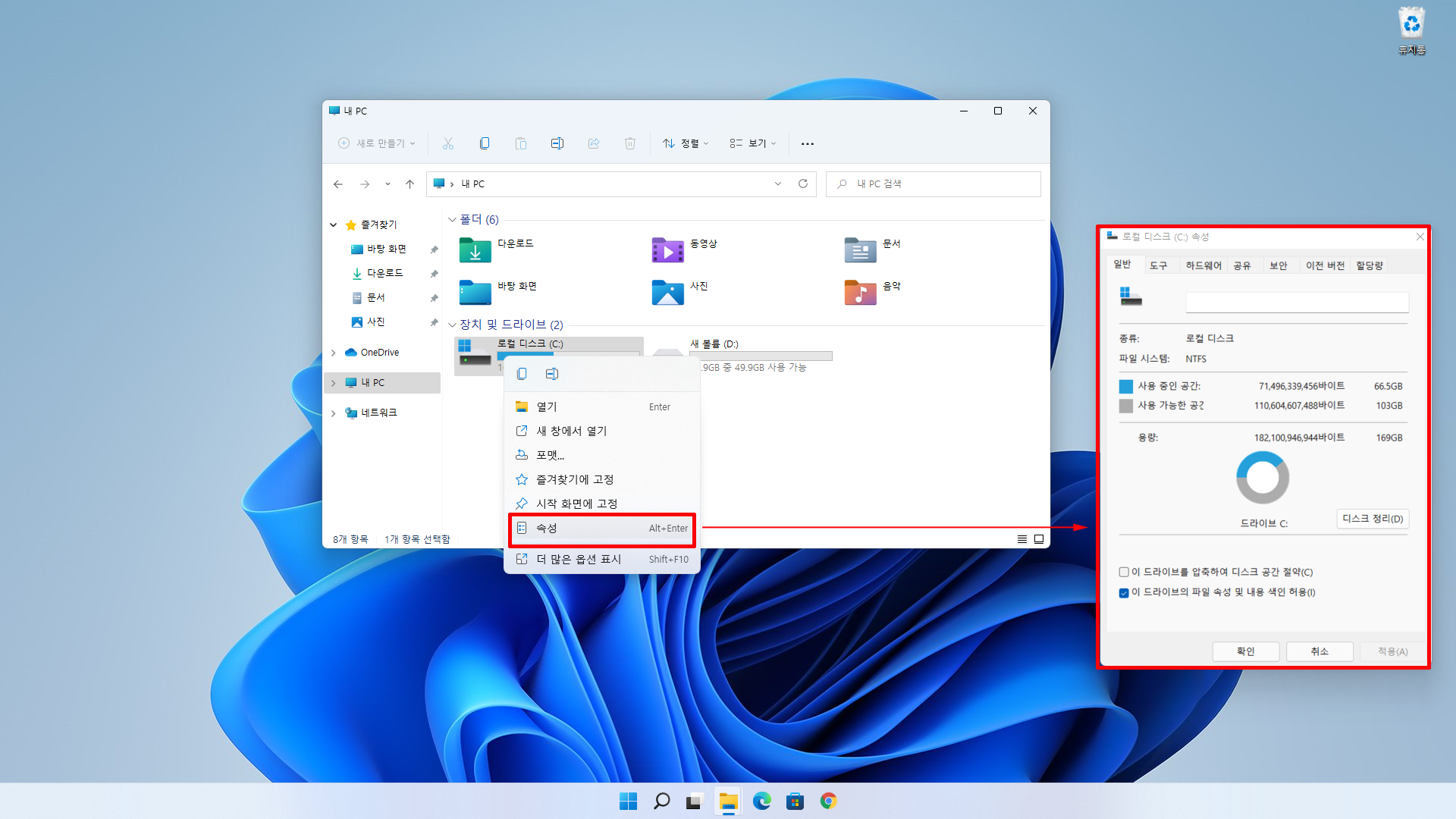Check the compress this drive checkbox
1456x819 pixels.
[1124, 573]
